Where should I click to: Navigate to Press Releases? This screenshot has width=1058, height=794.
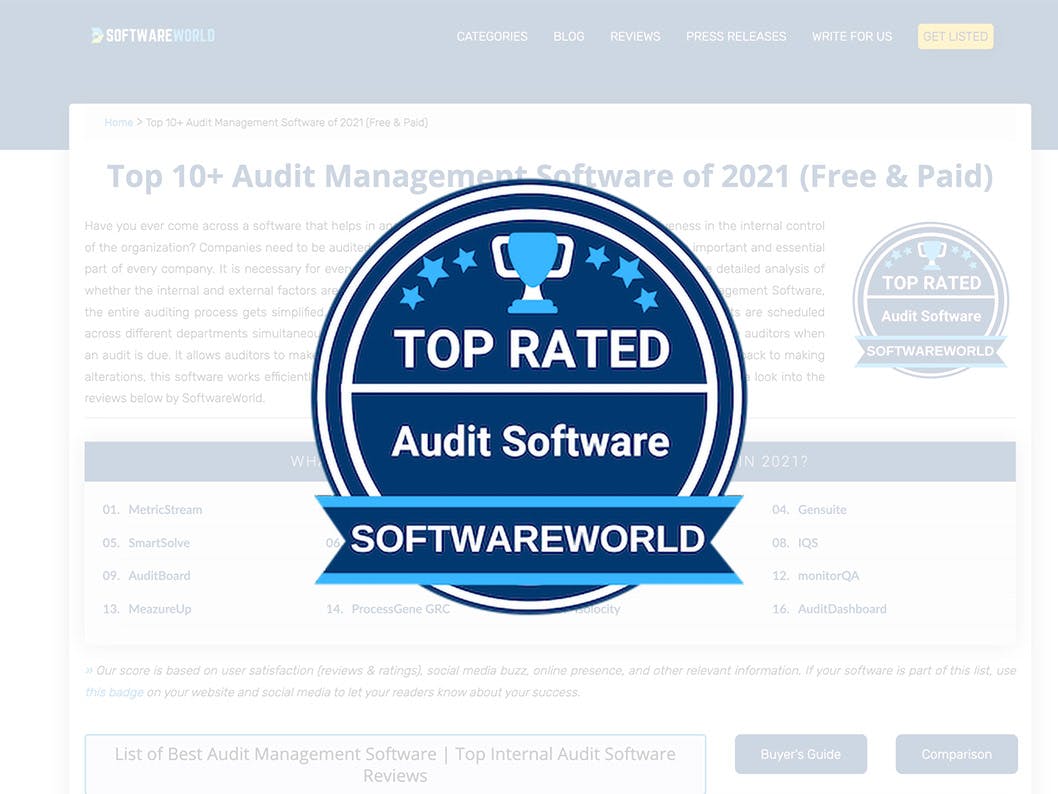[x=736, y=36]
